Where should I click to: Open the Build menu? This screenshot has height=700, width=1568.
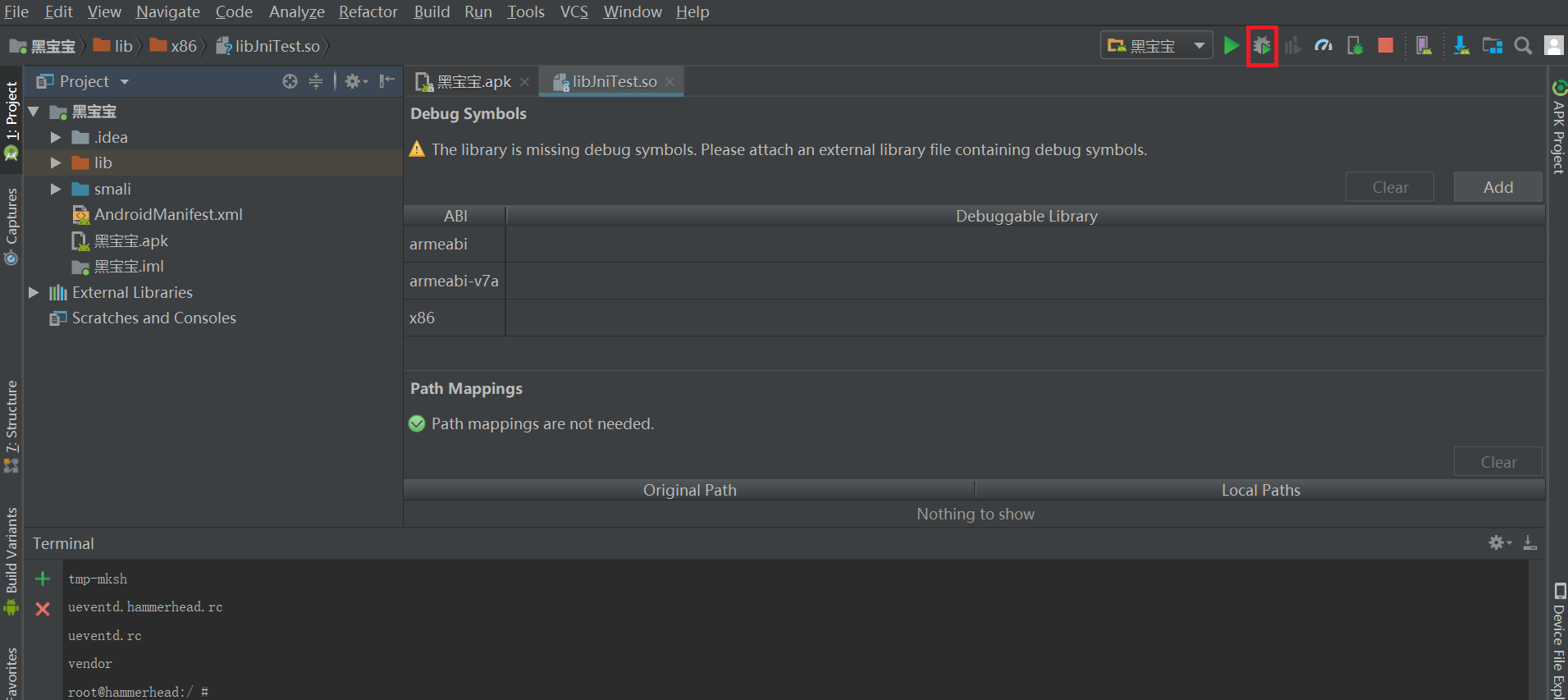(x=432, y=11)
